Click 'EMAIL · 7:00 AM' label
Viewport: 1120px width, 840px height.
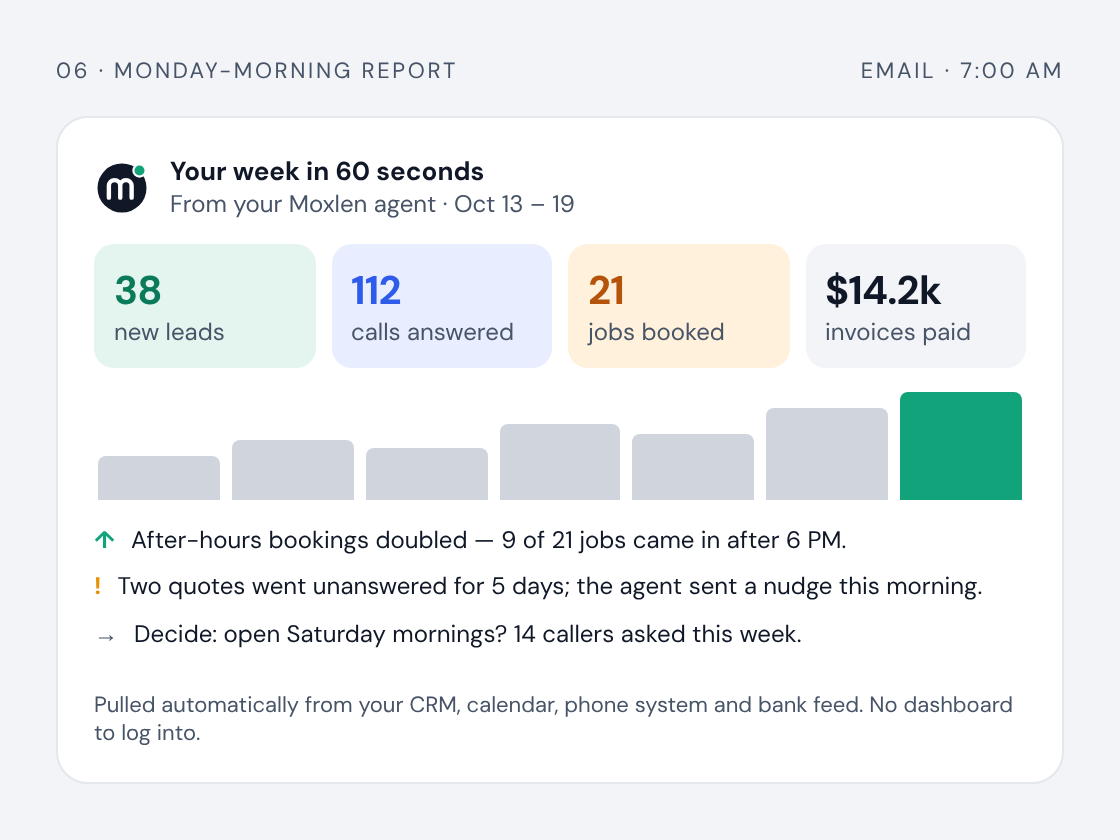pos(961,71)
